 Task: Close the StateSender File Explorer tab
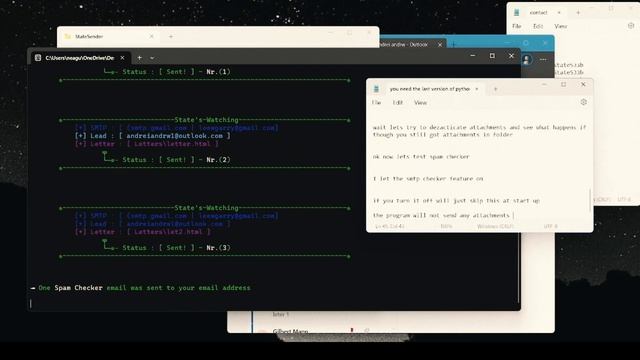click(152, 36)
